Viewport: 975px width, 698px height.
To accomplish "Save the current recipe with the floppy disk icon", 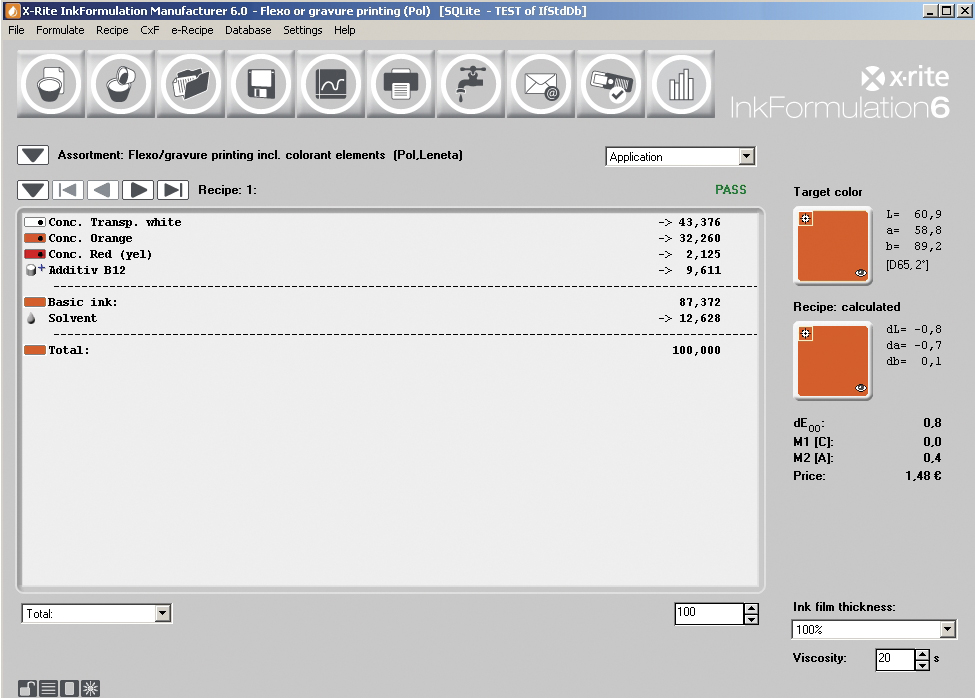I will click(260, 84).
